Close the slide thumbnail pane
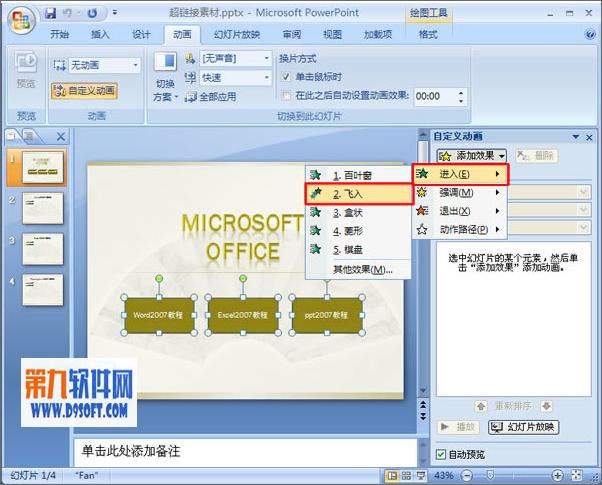This screenshot has width=602, height=485. [61, 136]
